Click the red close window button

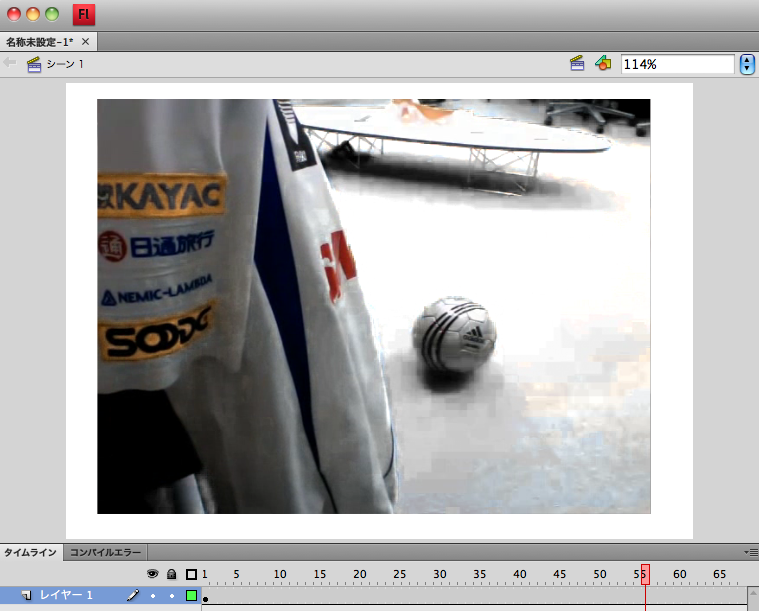[x=14, y=14]
